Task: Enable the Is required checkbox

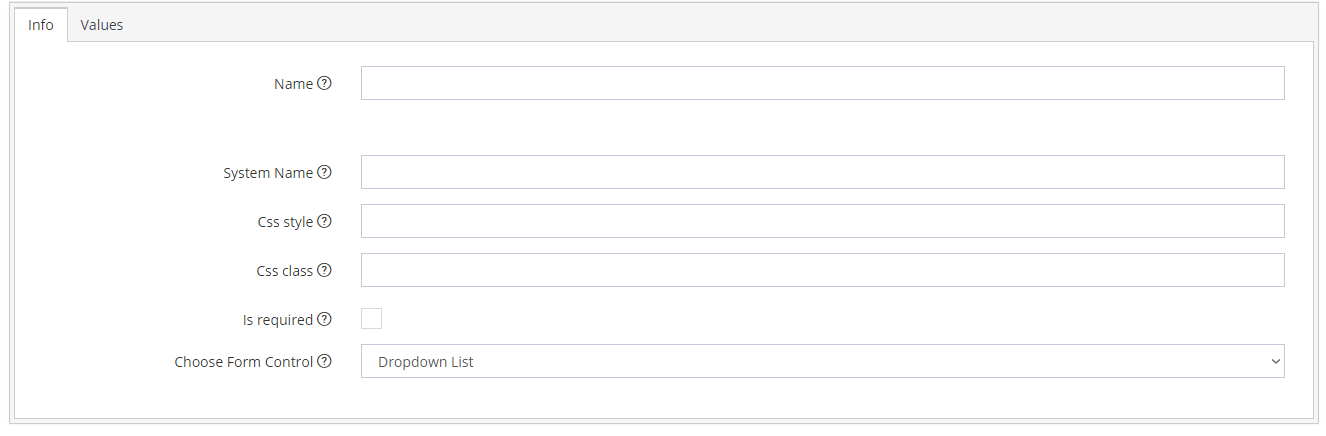Action: pos(371,319)
